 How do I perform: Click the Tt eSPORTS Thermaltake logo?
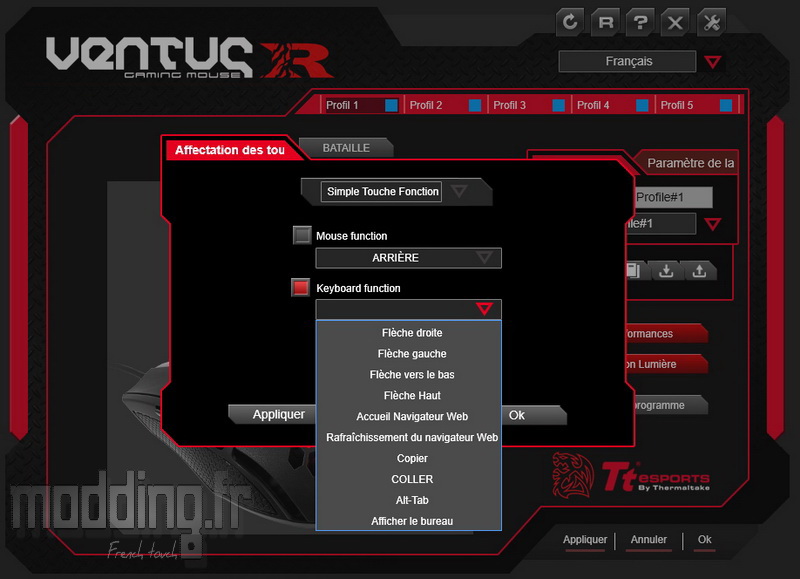[656, 477]
